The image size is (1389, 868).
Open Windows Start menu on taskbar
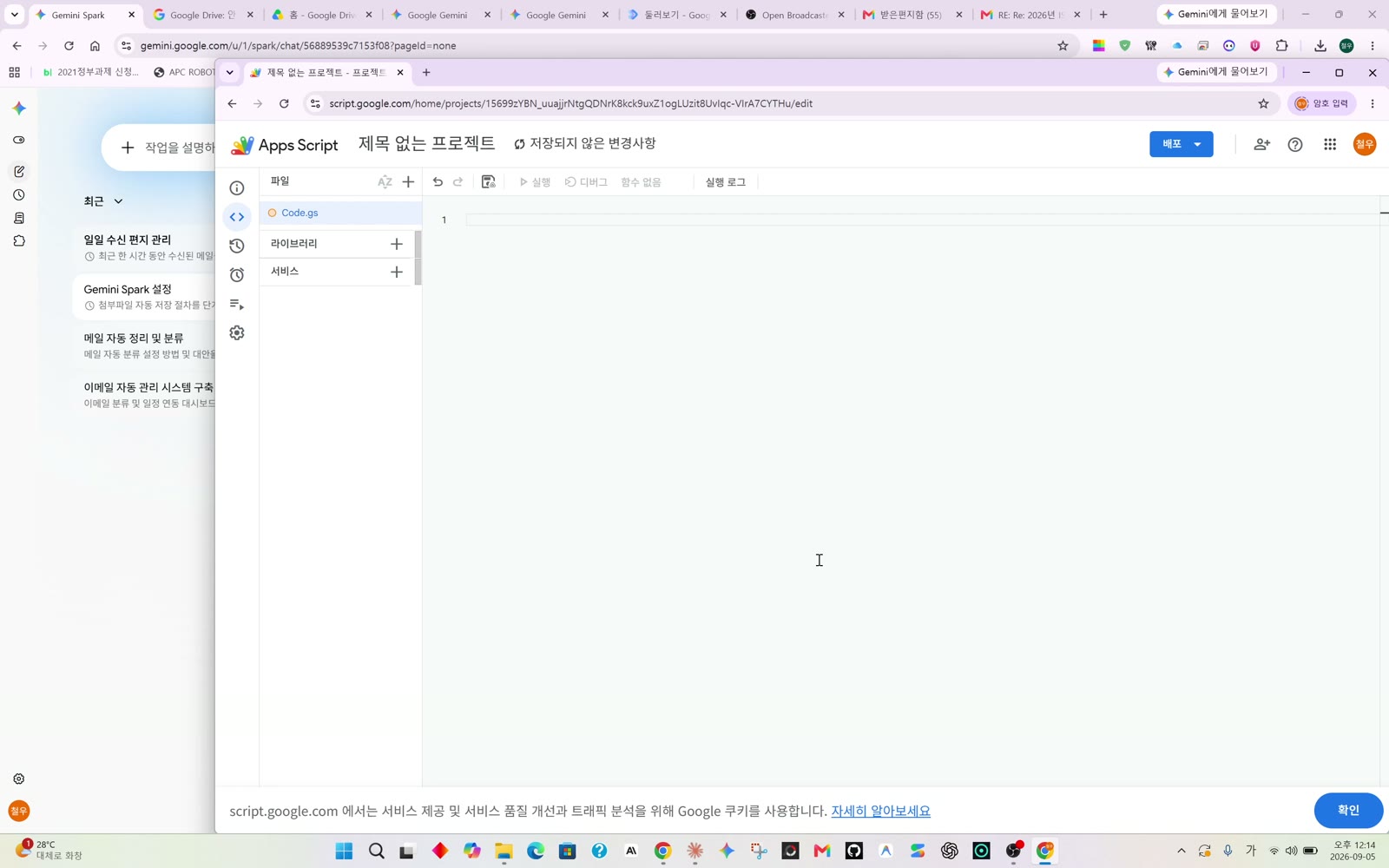344,851
